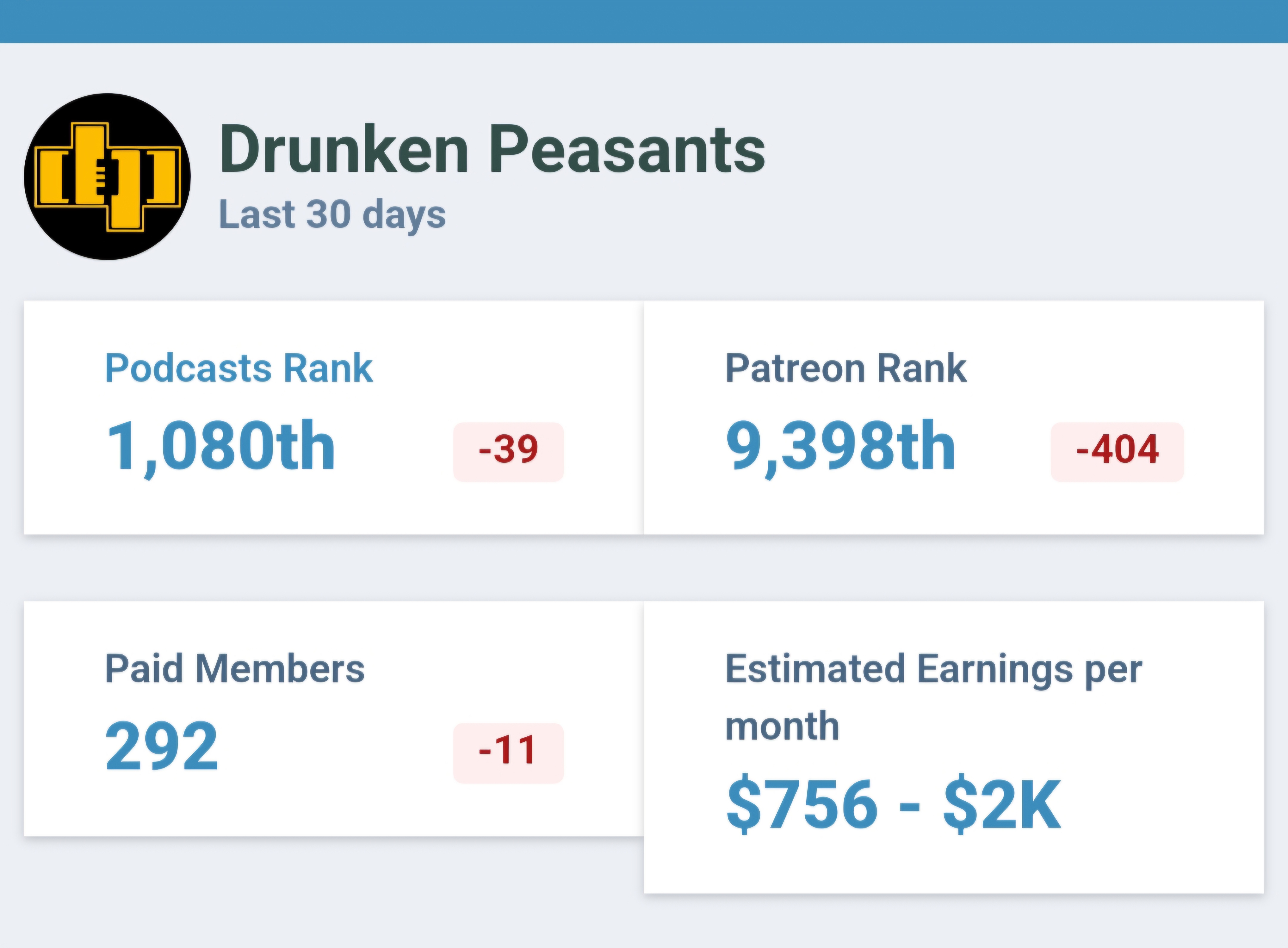Image resolution: width=1288 pixels, height=948 pixels.
Task: Click the Drunken Peasants logo icon
Action: point(107,177)
